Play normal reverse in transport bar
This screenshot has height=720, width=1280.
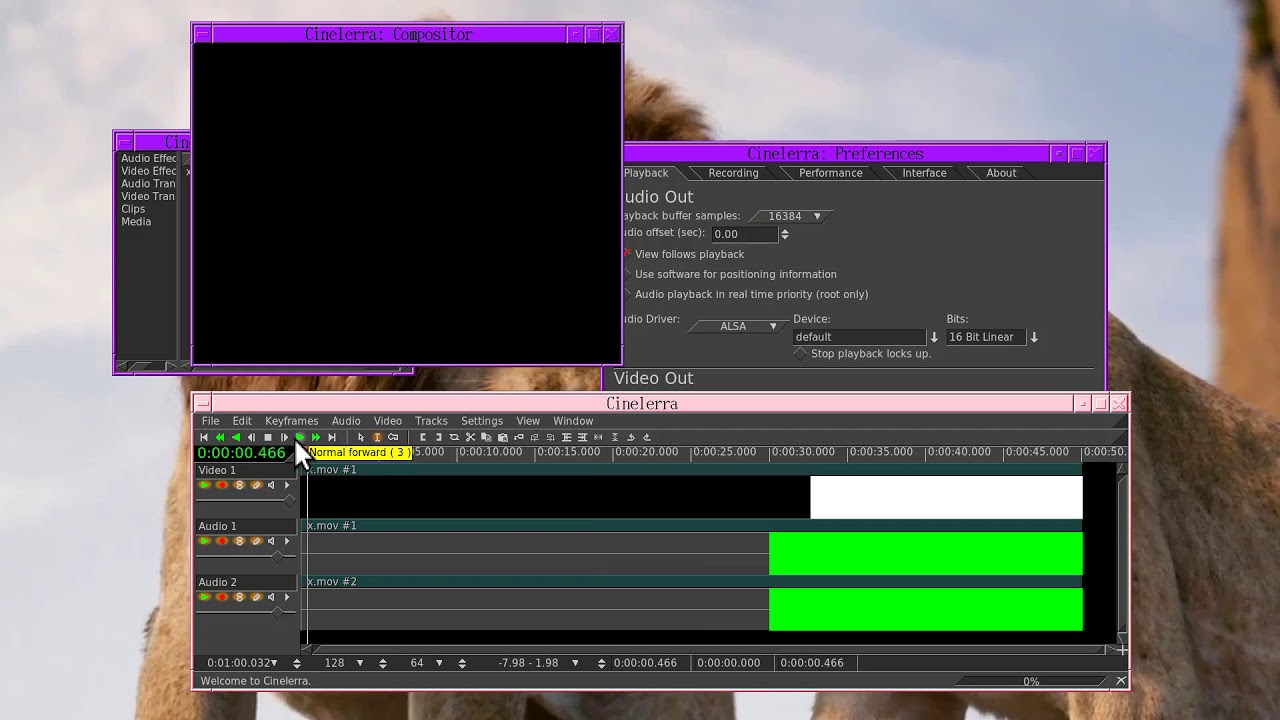[x=236, y=437]
